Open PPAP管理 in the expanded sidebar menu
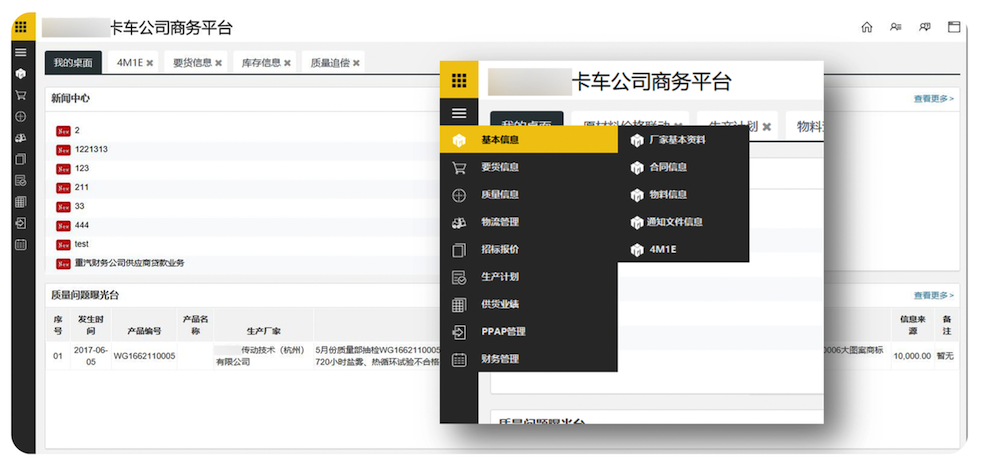 tap(502, 332)
